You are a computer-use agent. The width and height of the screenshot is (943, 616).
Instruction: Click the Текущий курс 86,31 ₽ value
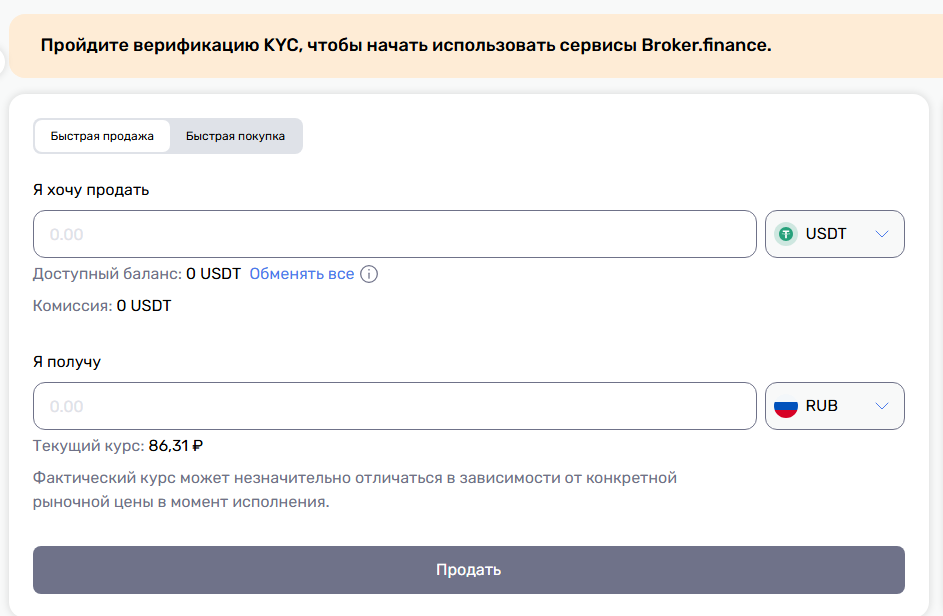click(x=176, y=446)
